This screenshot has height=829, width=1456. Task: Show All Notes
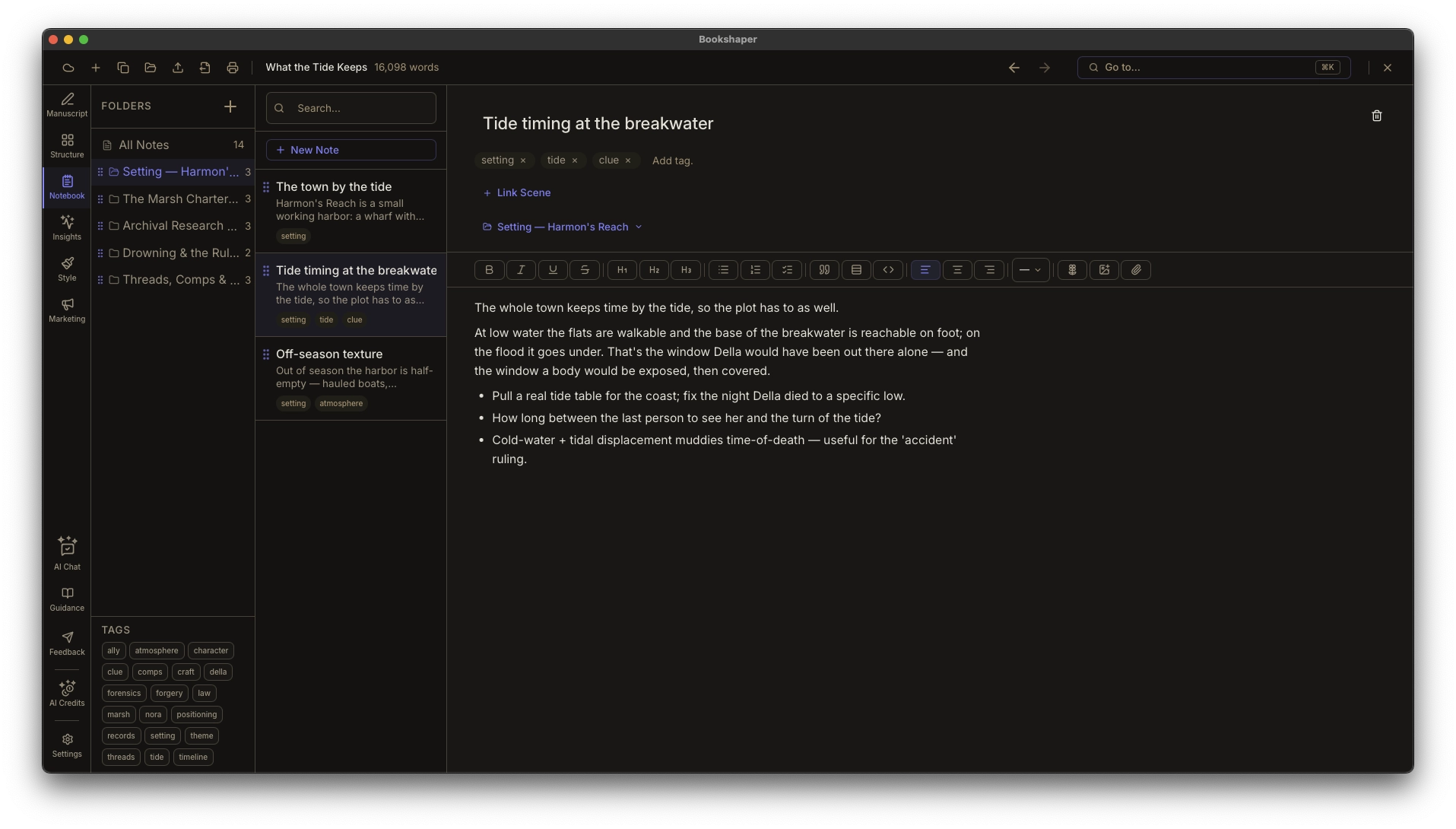pyautogui.click(x=173, y=145)
